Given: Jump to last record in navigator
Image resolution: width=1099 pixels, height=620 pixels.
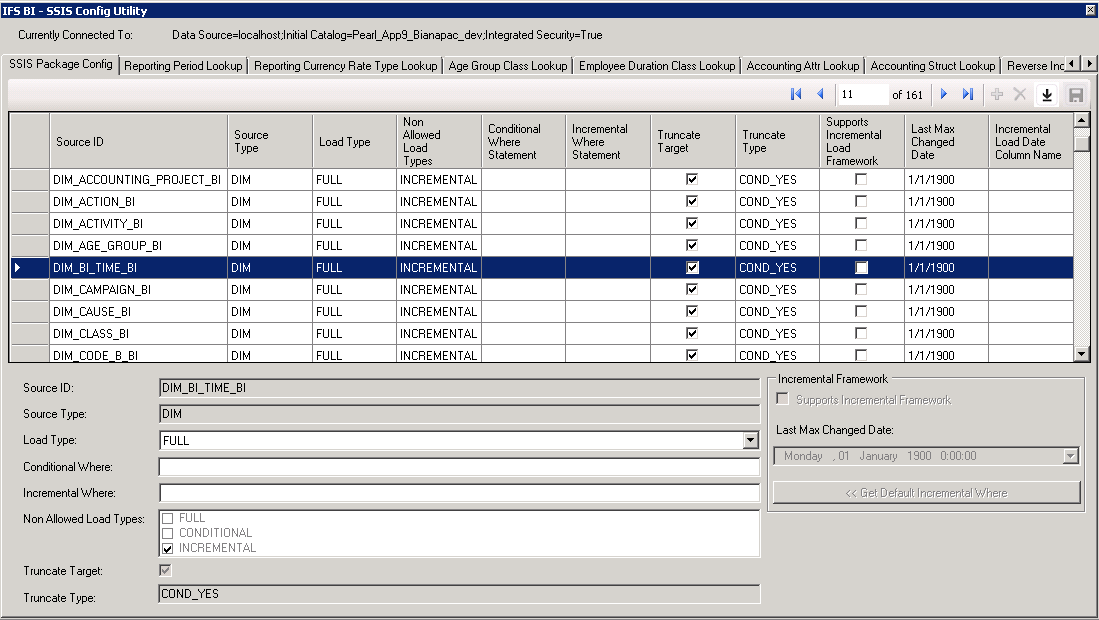Looking at the screenshot, I should click(968, 94).
